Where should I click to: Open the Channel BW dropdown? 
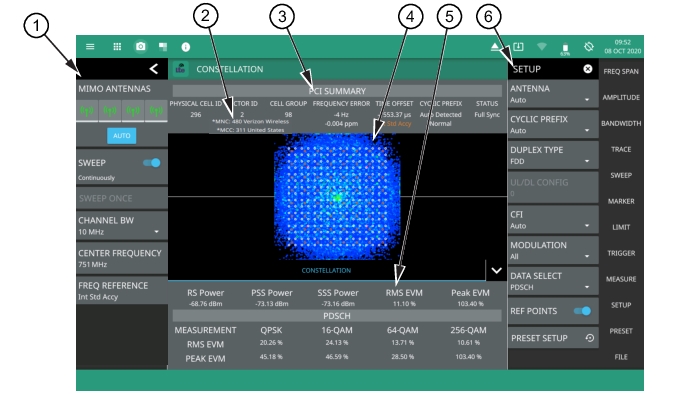click(x=122, y=226)
